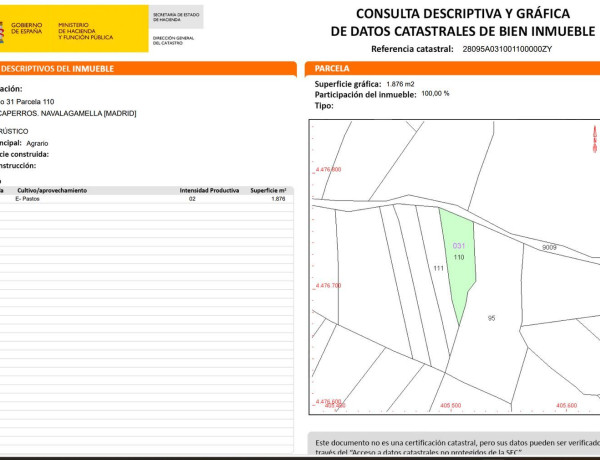Viewport: 600px width, 460px height.
Task: Click polygon label 031 on map
Action: click(x=458, y=246)
